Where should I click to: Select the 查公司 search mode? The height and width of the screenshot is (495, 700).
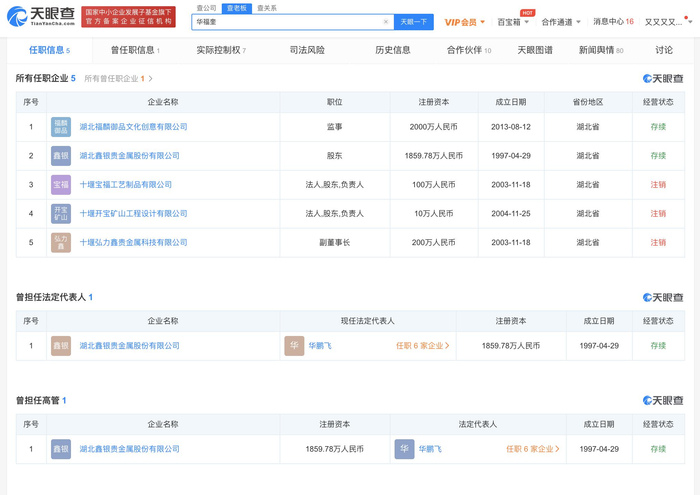(x=207, y=8)
